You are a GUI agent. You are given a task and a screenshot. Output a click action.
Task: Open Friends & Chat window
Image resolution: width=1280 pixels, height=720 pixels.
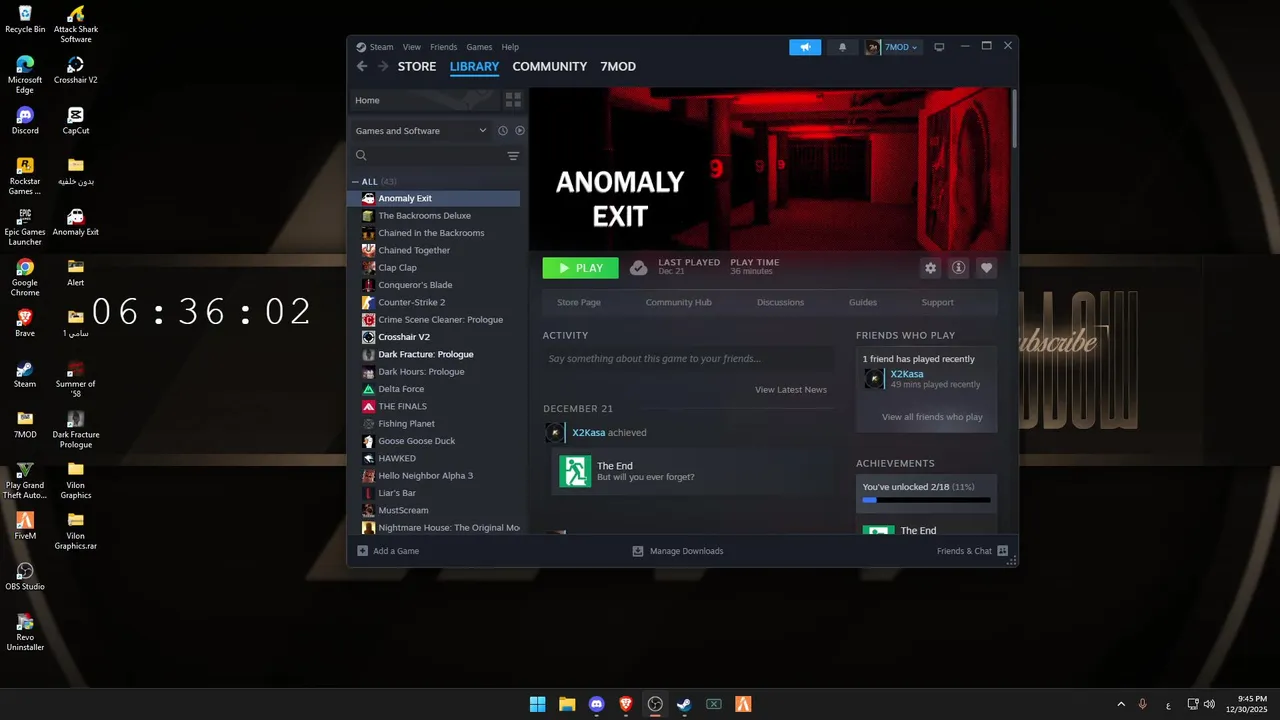pos(972,551)
